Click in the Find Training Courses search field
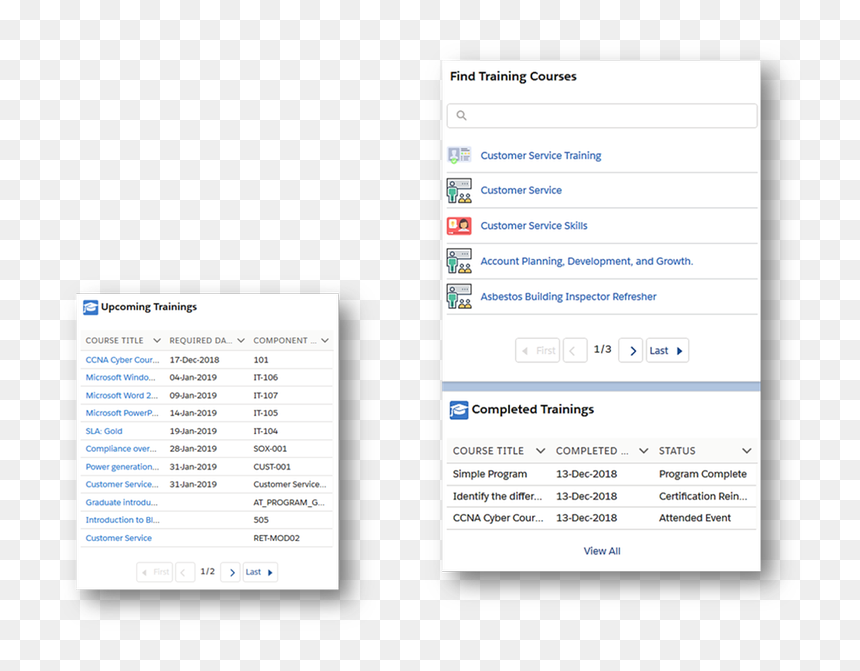 (x=602, y=116)
